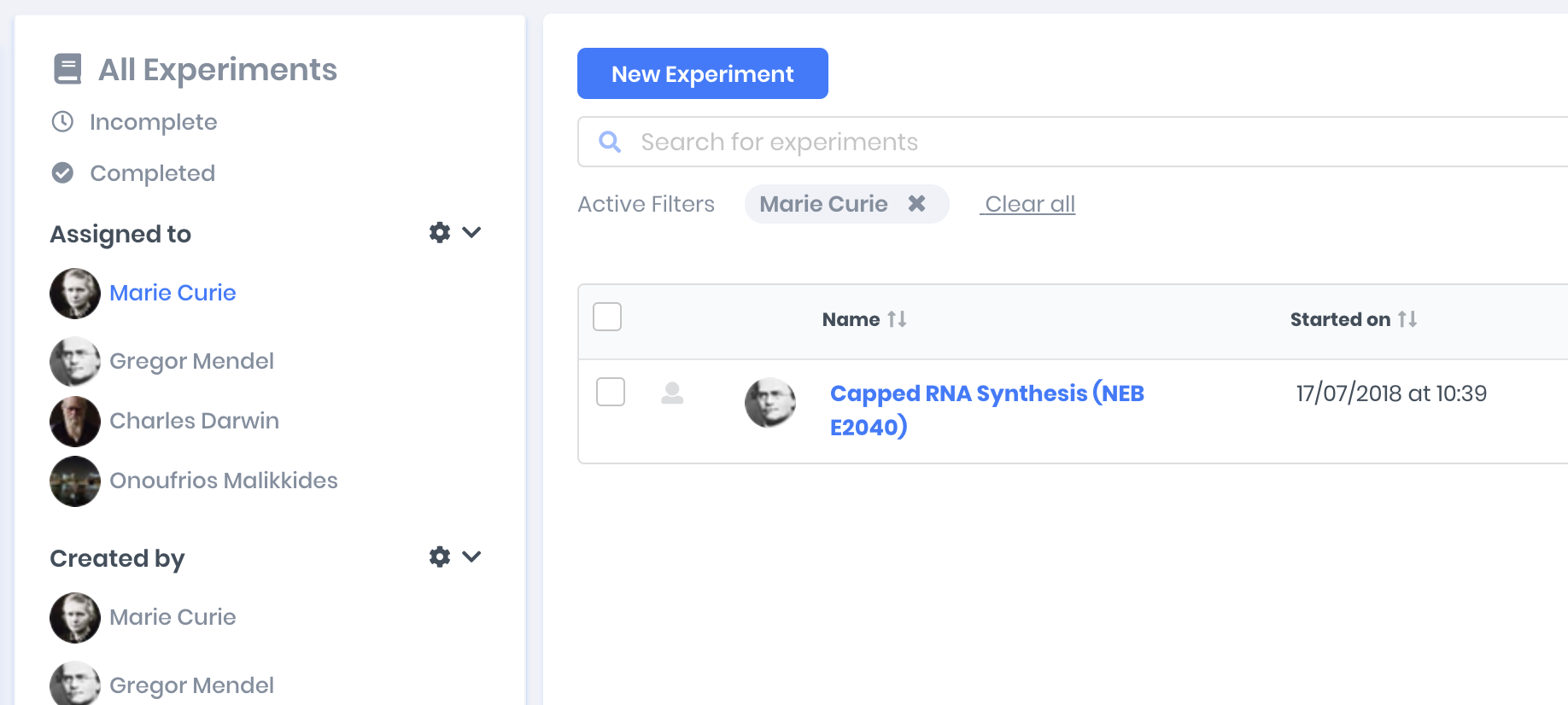Viewport: 1568px width, 705px height.
Task: Collapse the Assigned to section chevron
Action: 471,232
